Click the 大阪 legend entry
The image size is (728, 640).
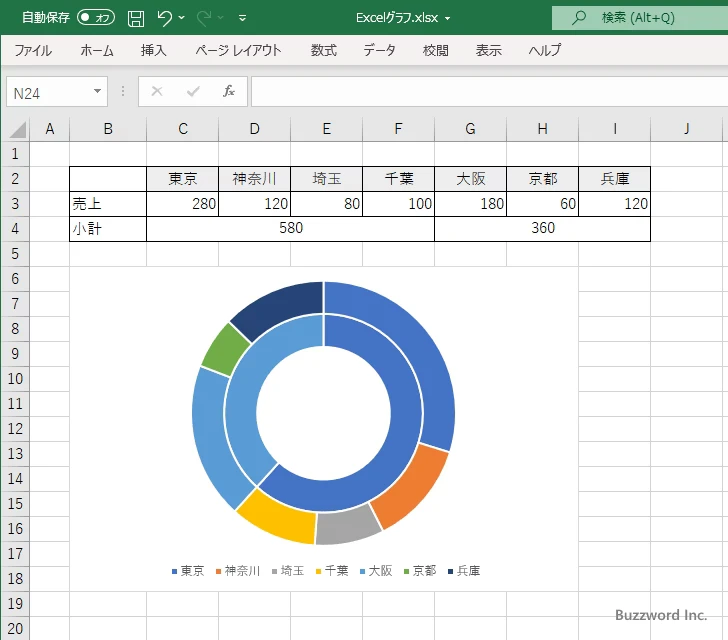[x=376, y=571]
